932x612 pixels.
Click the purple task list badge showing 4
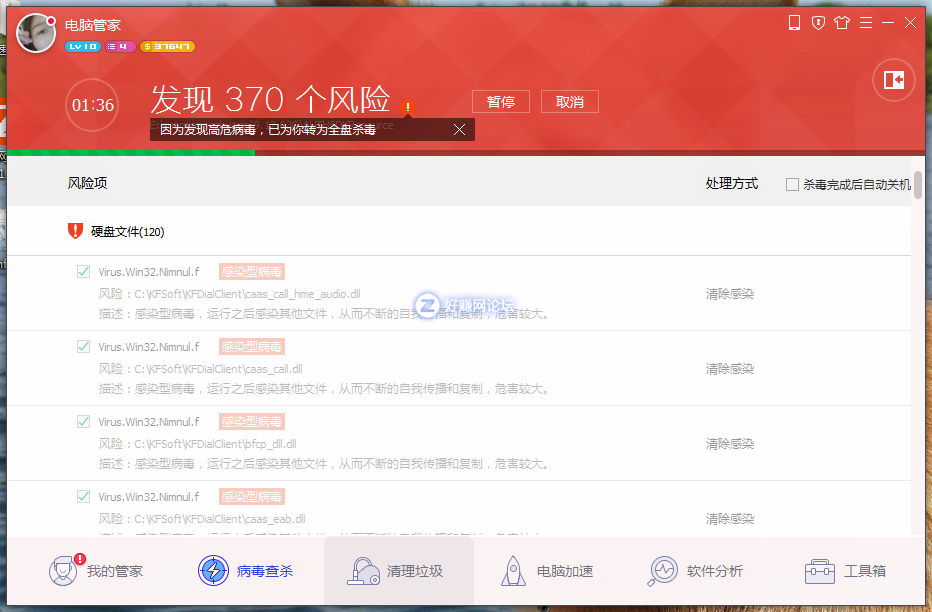click(x=119, y=46)
